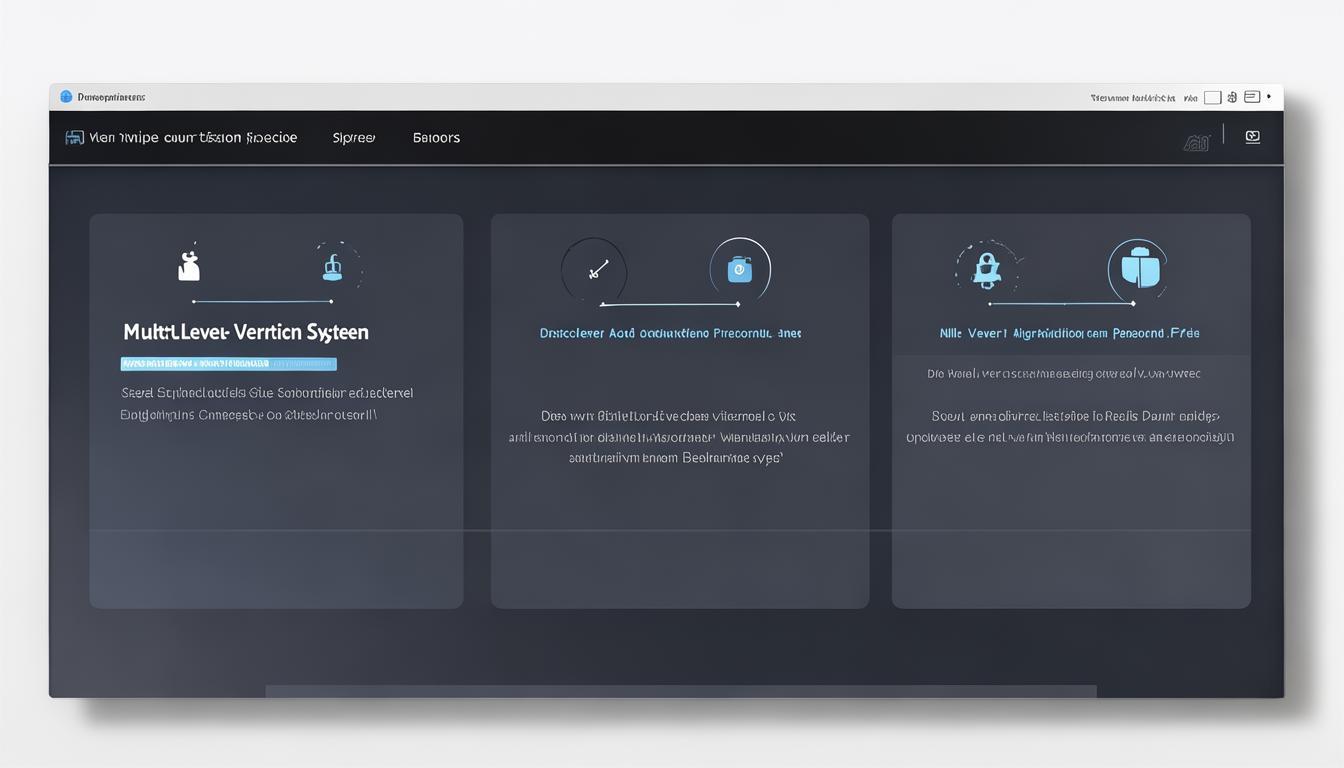This screenshot has width=1344, height=768.
Task: Click the white user icon in first card
Action: [x=189, y=267]
